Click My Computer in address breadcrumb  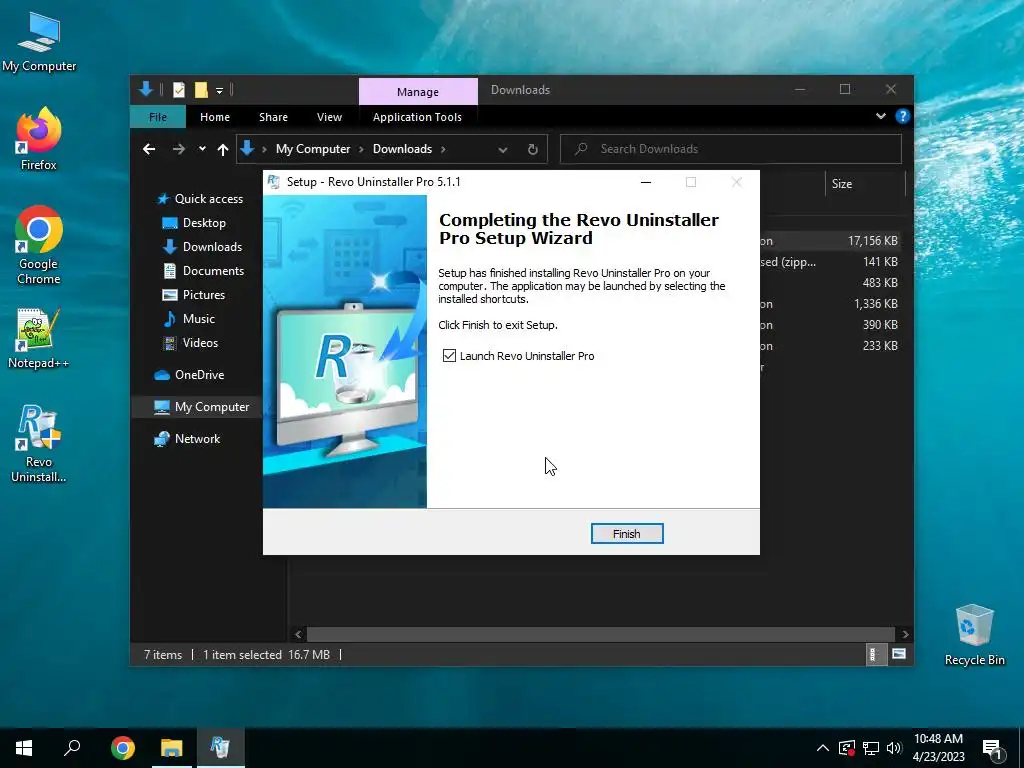[313, 149]
